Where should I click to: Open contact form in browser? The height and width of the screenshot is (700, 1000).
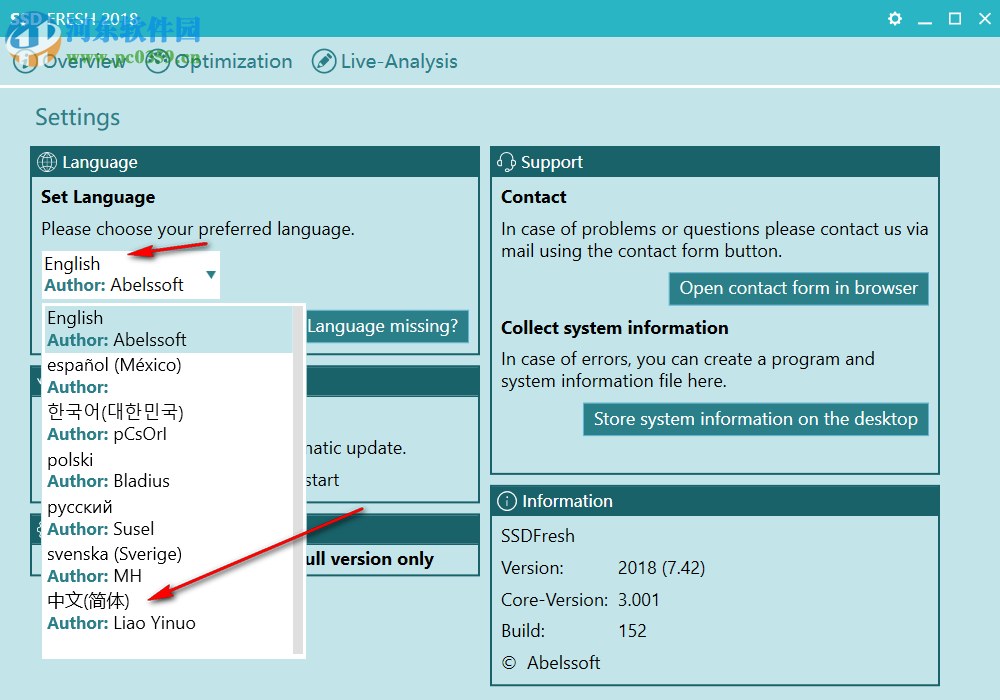point(798,288)
